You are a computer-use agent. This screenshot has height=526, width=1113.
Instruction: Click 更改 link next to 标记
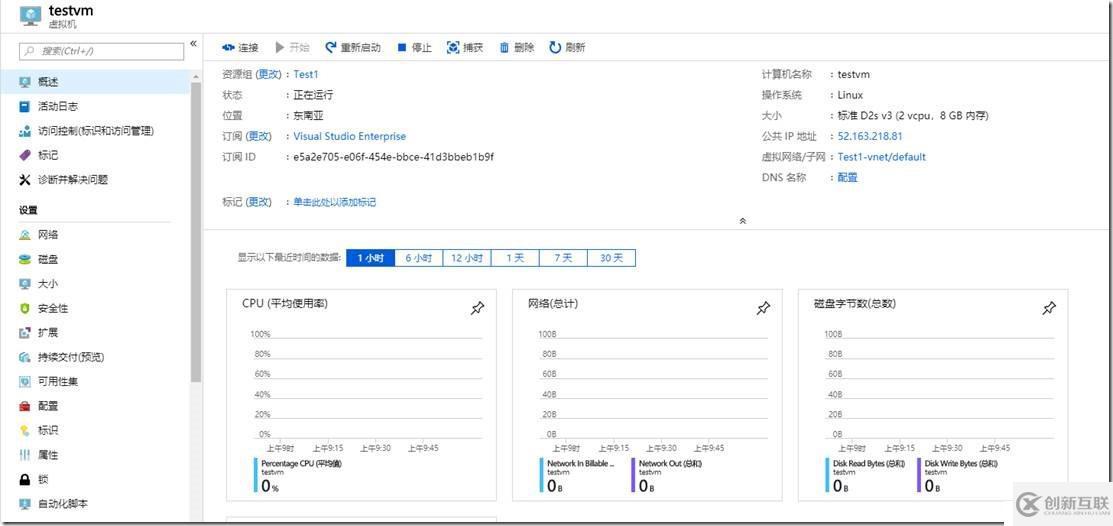pos(259,202)
